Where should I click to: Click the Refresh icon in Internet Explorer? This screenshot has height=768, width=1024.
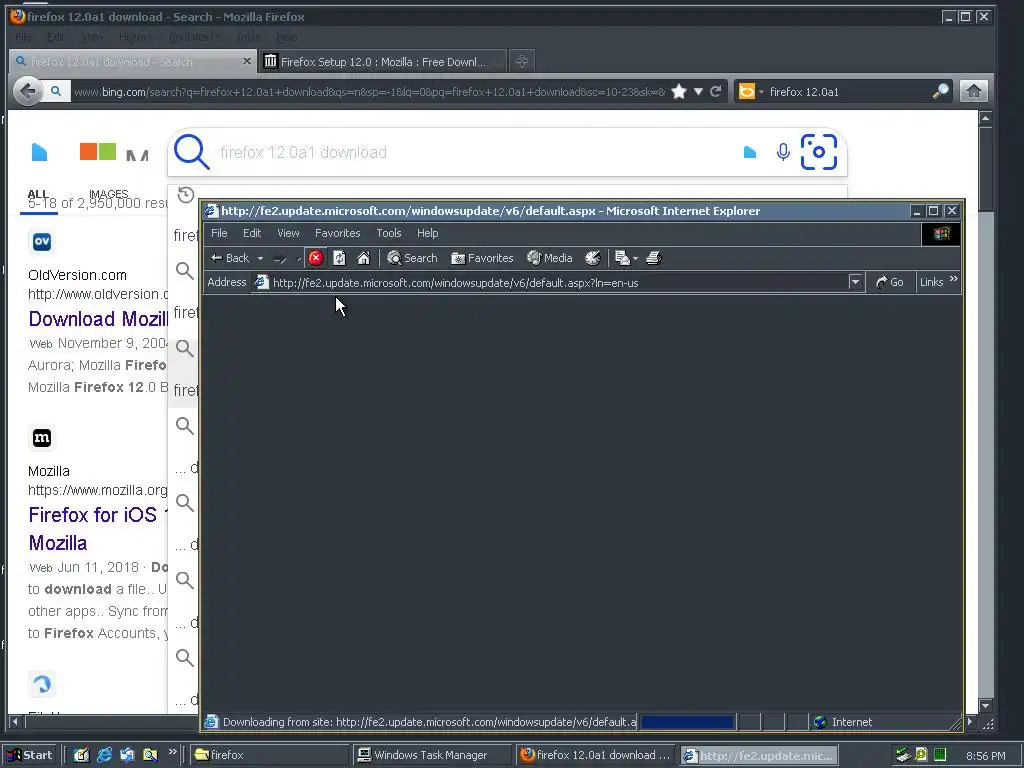(340, 258)
